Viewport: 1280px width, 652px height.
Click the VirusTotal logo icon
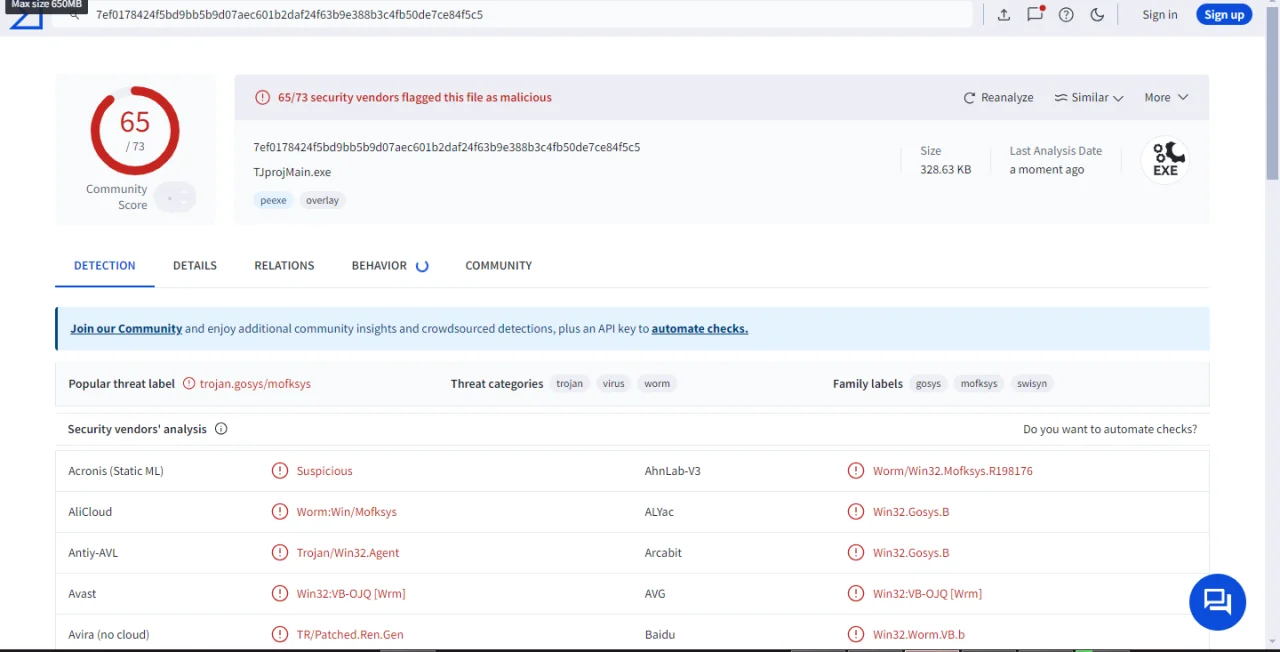tap(26, 18)
